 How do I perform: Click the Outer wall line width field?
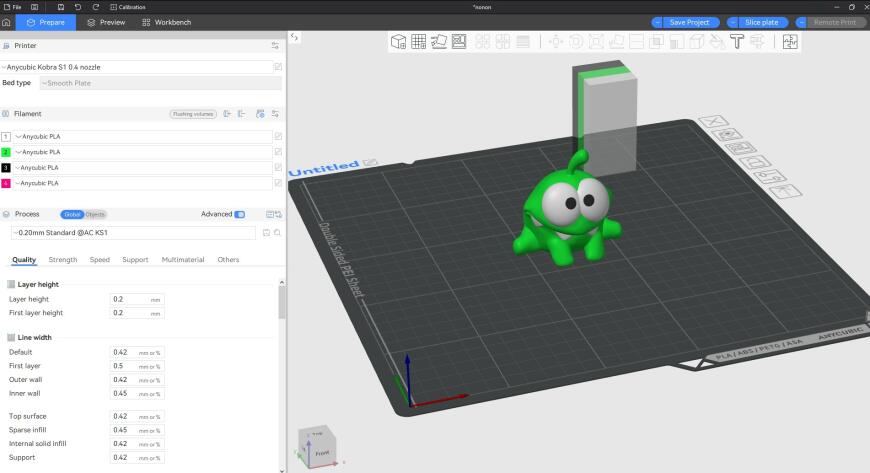[x=136, y=380]
